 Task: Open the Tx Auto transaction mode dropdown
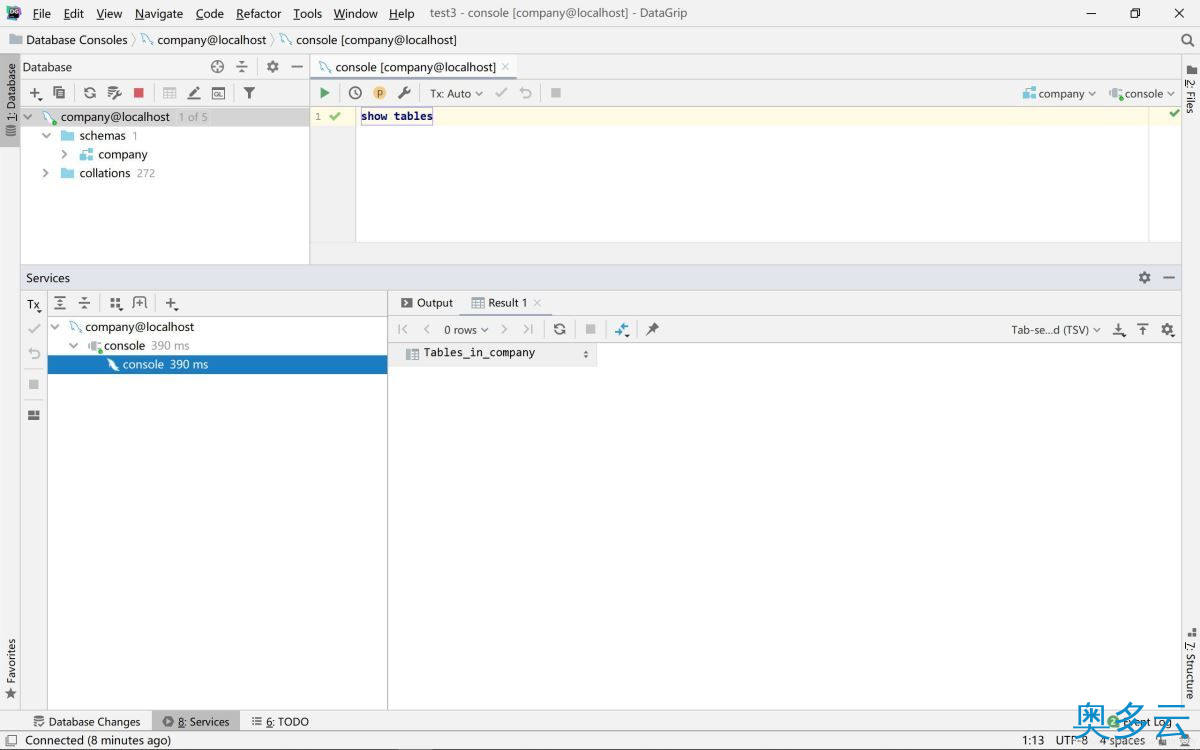click(457, 93)
